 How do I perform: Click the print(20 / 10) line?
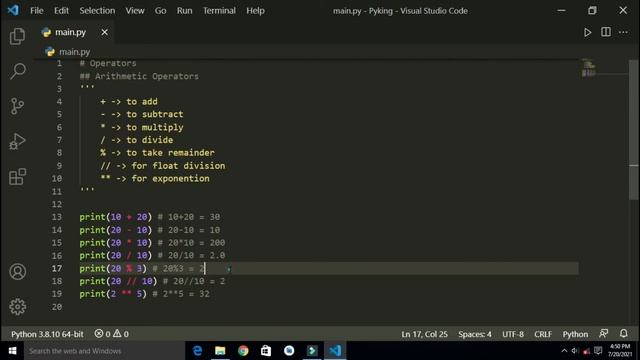pyautogui.click(x=152, y=256)
